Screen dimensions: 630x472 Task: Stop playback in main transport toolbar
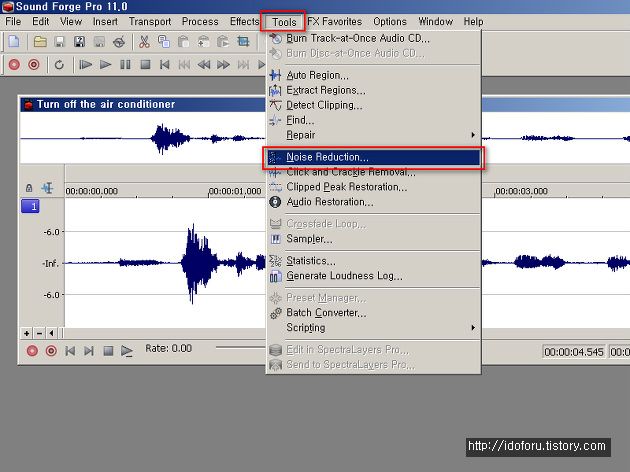(145, 65)
